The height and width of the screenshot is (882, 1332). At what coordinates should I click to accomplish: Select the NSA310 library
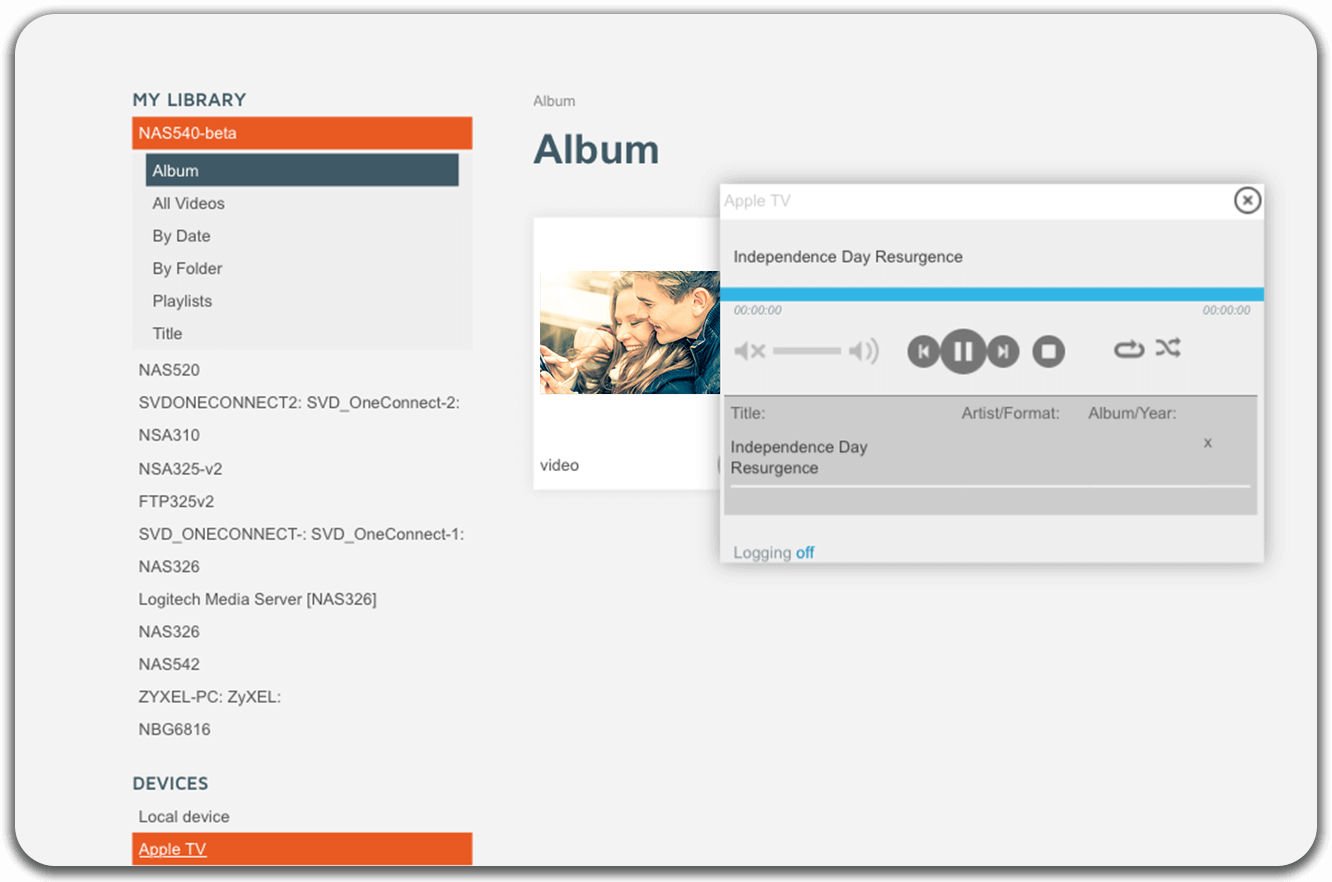(169, 435)
